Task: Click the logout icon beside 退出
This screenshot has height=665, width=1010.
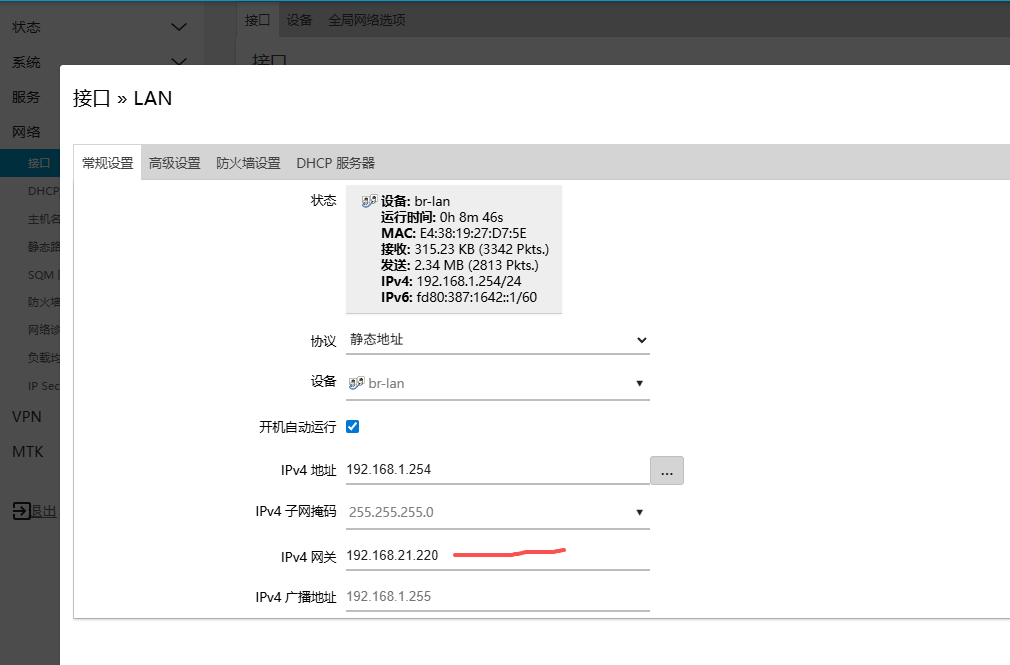Action: click(21, 511)
